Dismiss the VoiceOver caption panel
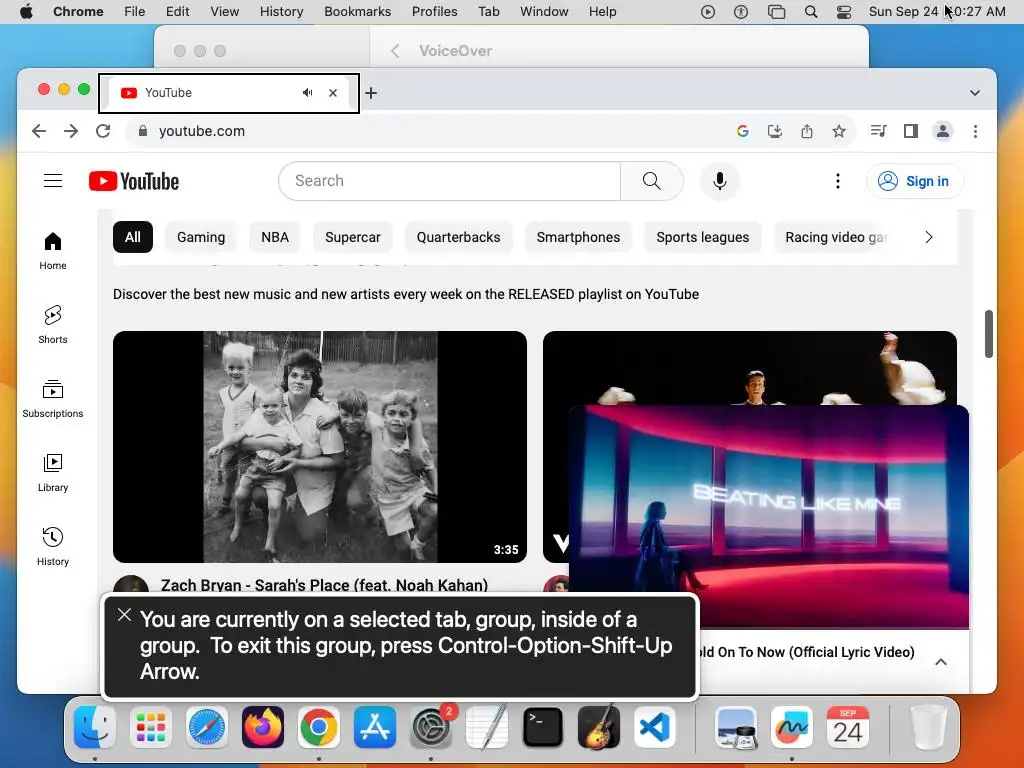 pos(124,615)
